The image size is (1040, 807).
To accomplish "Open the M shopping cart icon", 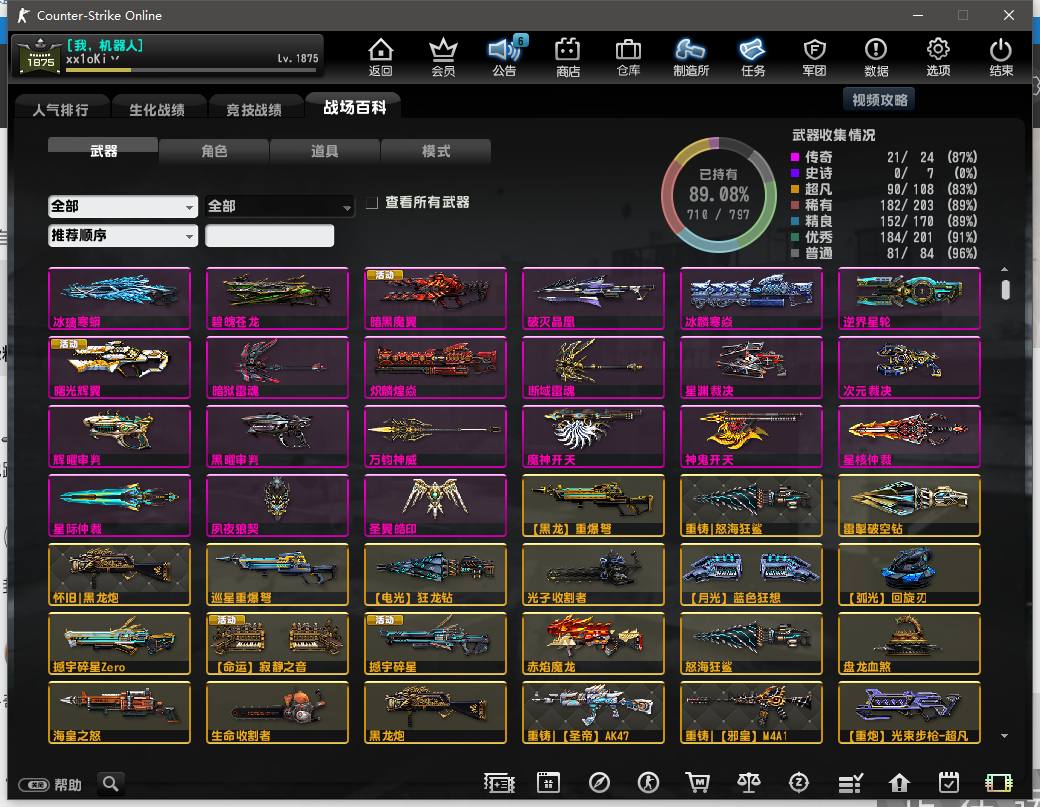I will click(x=698, y=783).
